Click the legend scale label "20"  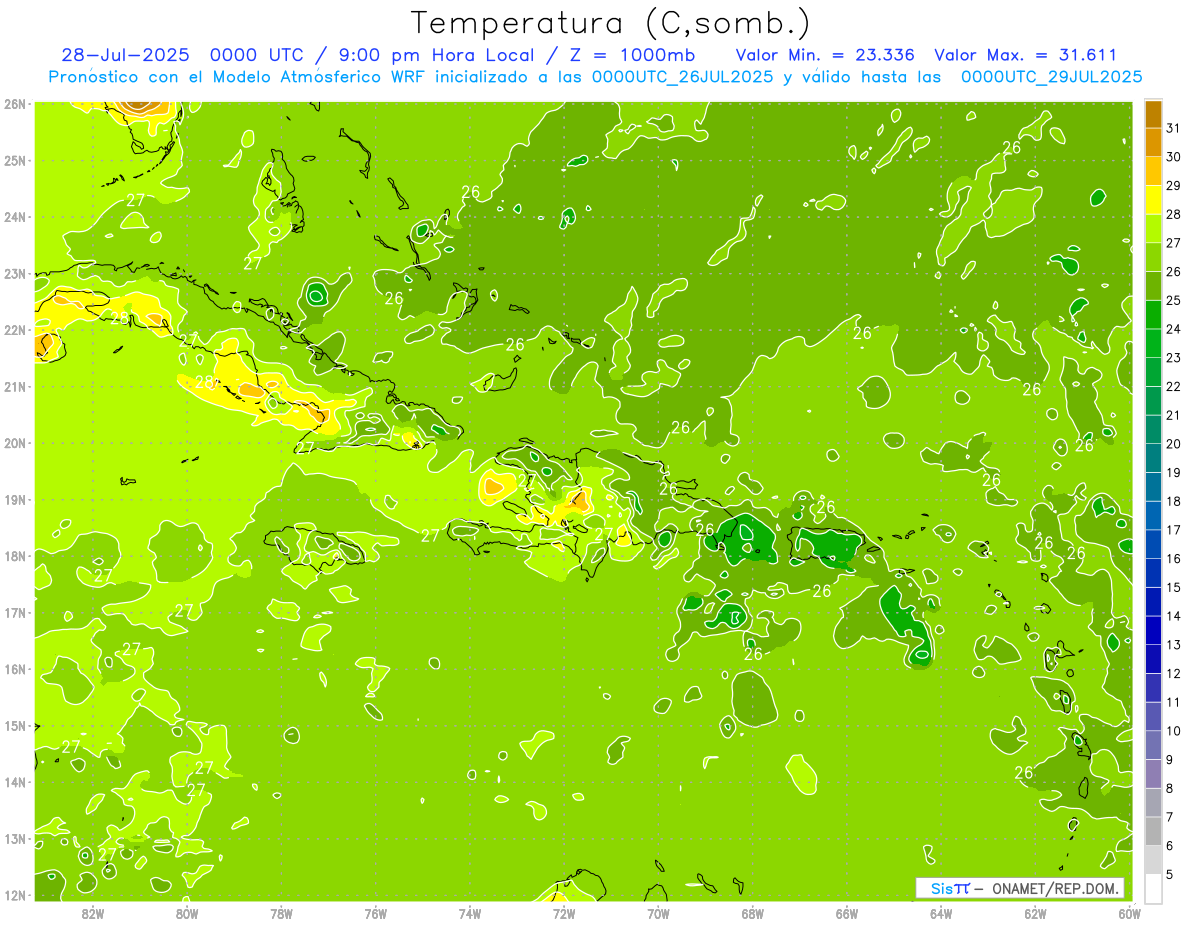pos(1173,444)
